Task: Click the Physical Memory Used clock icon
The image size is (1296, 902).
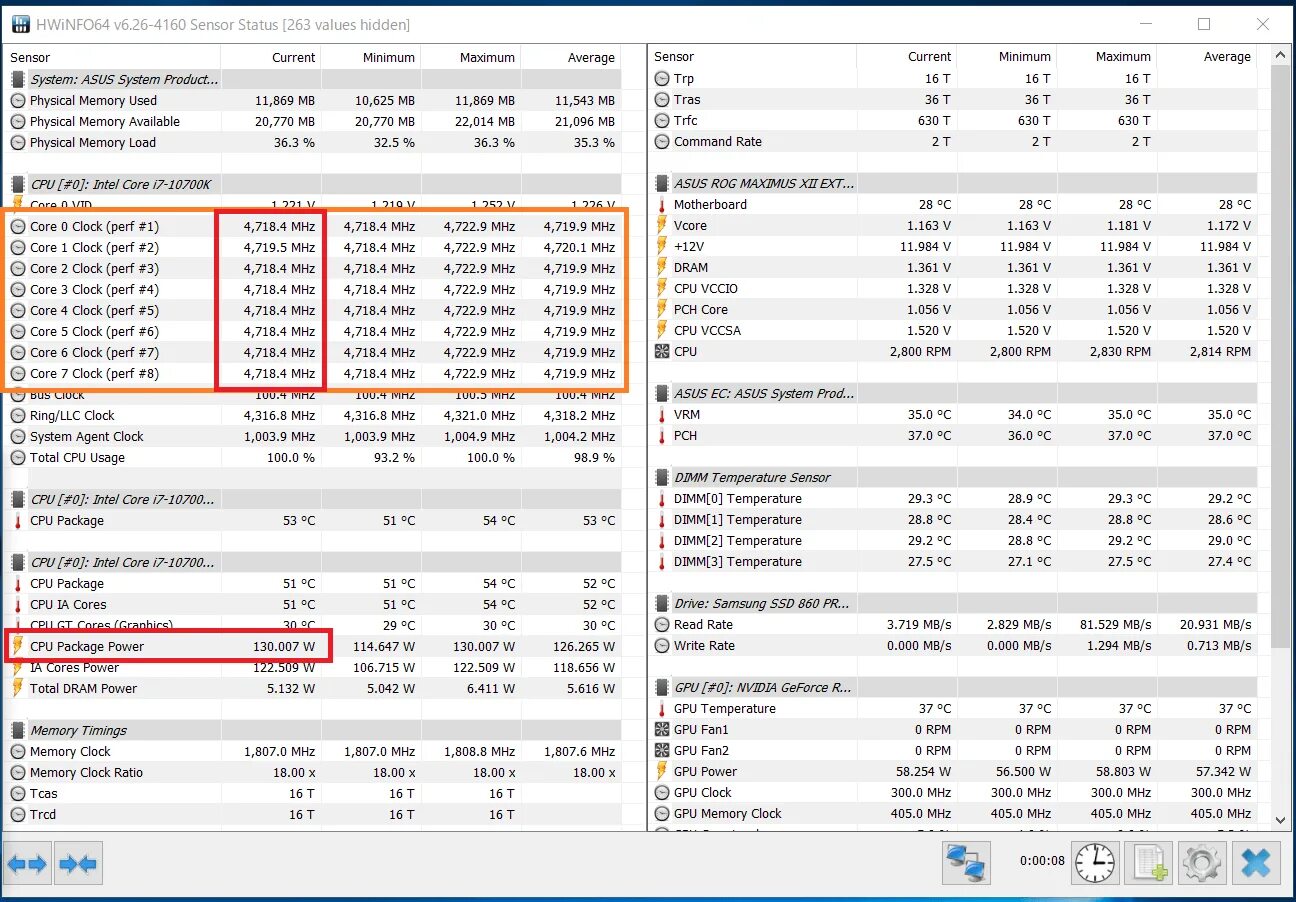Action: 18,101
